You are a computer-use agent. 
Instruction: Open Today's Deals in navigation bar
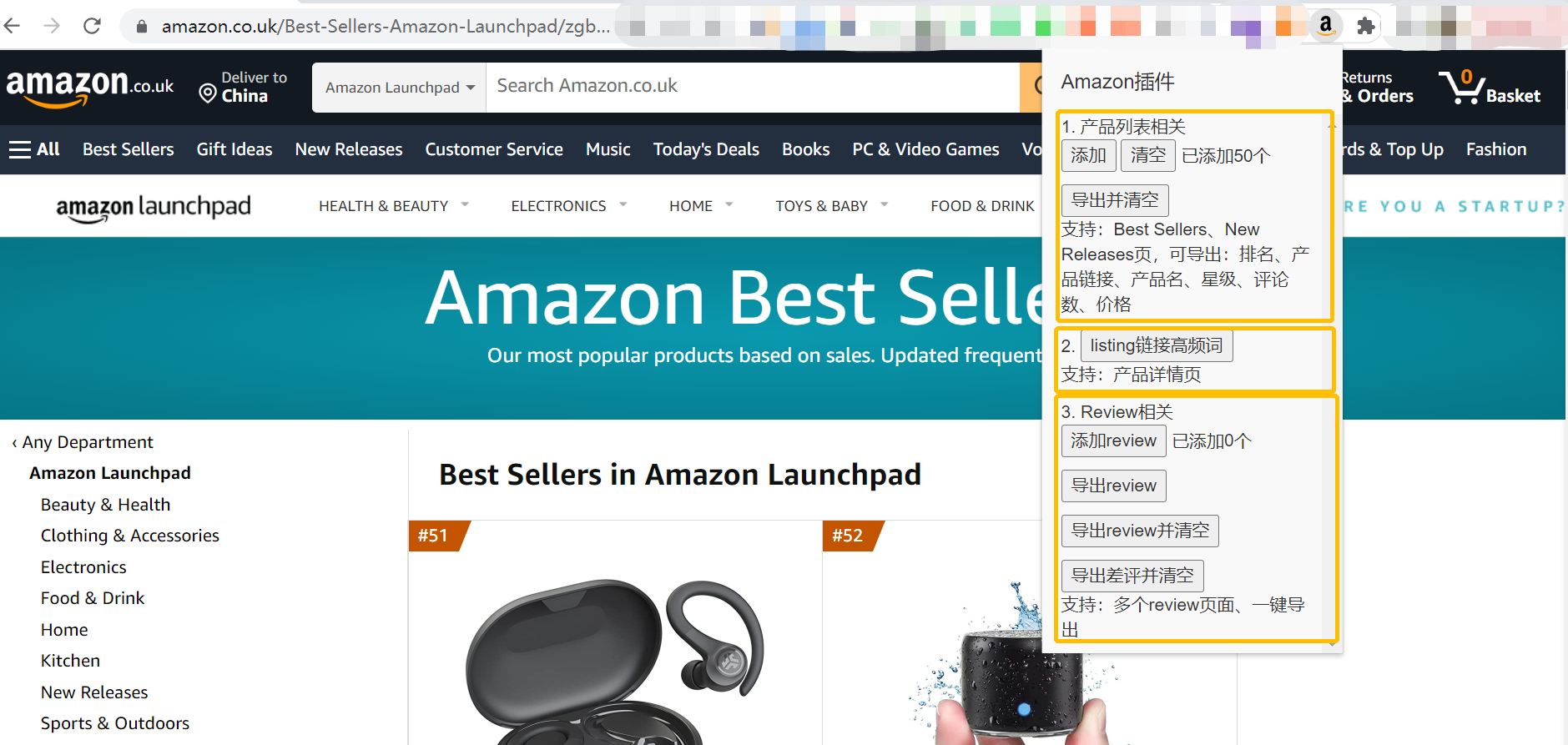point(706,149)
